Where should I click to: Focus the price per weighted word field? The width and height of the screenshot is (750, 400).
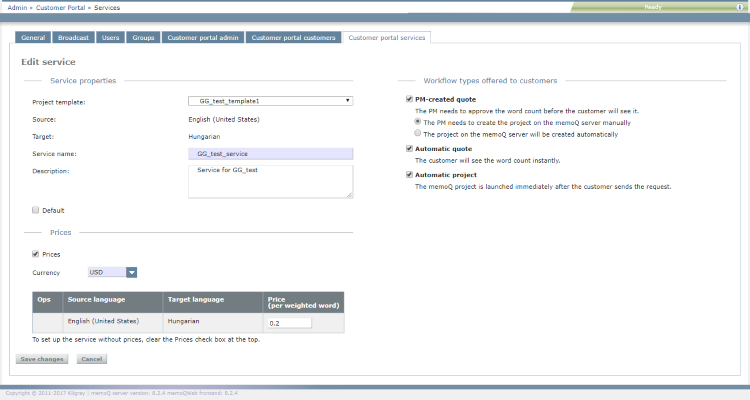pos(289,323)
